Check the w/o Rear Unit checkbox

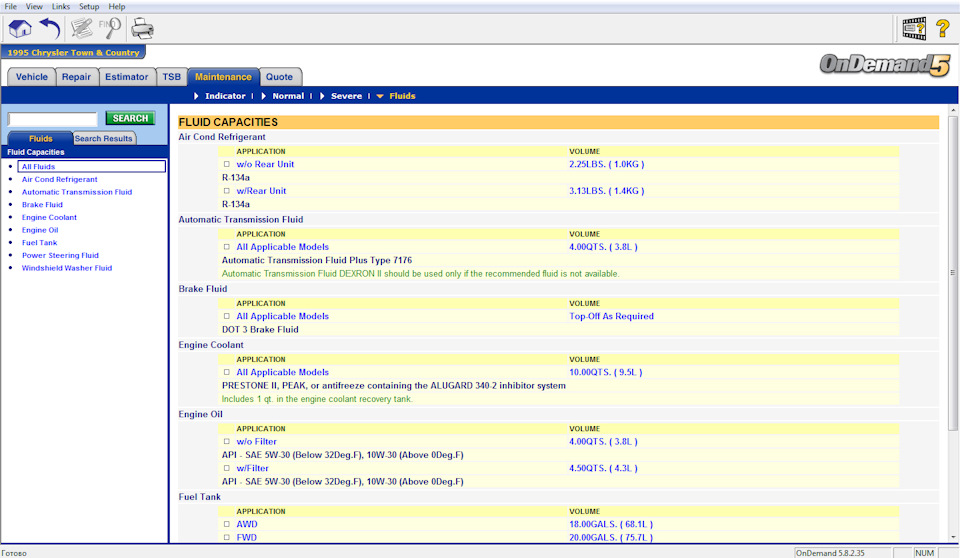tap(227, 164)
